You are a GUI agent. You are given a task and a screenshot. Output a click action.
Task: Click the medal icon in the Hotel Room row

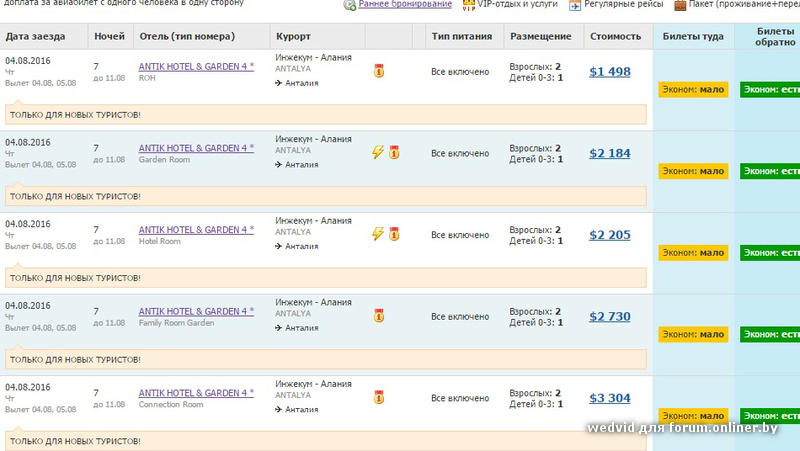point(394,234)
